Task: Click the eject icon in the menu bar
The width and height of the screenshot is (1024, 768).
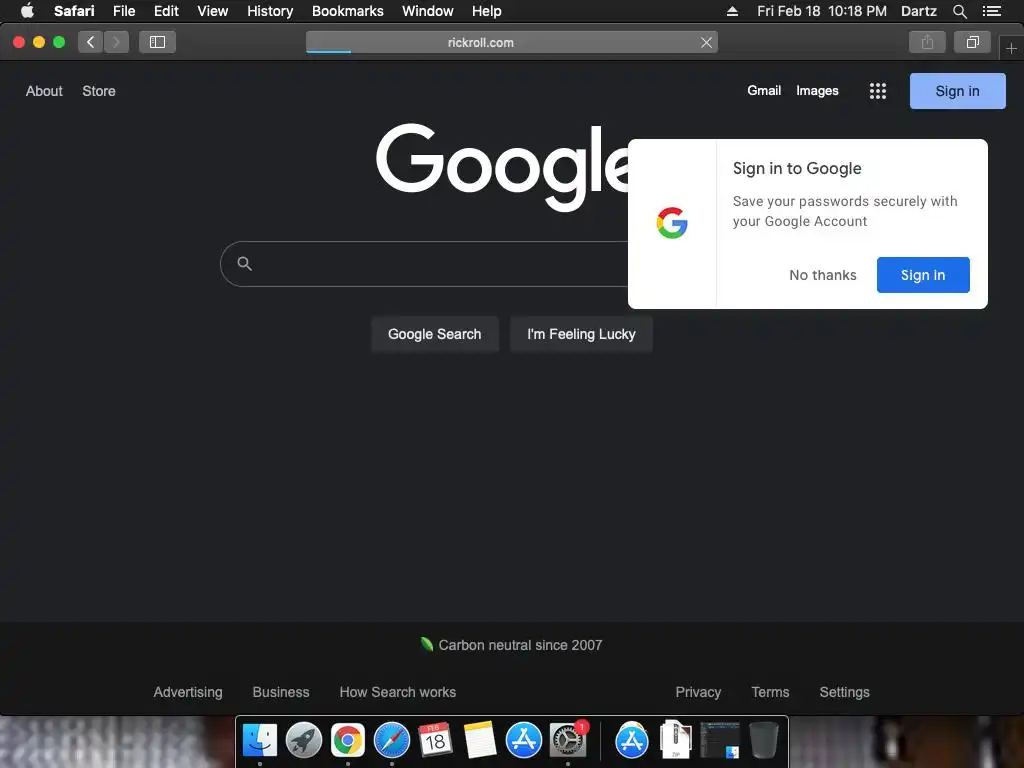Action: pos(732,11)
